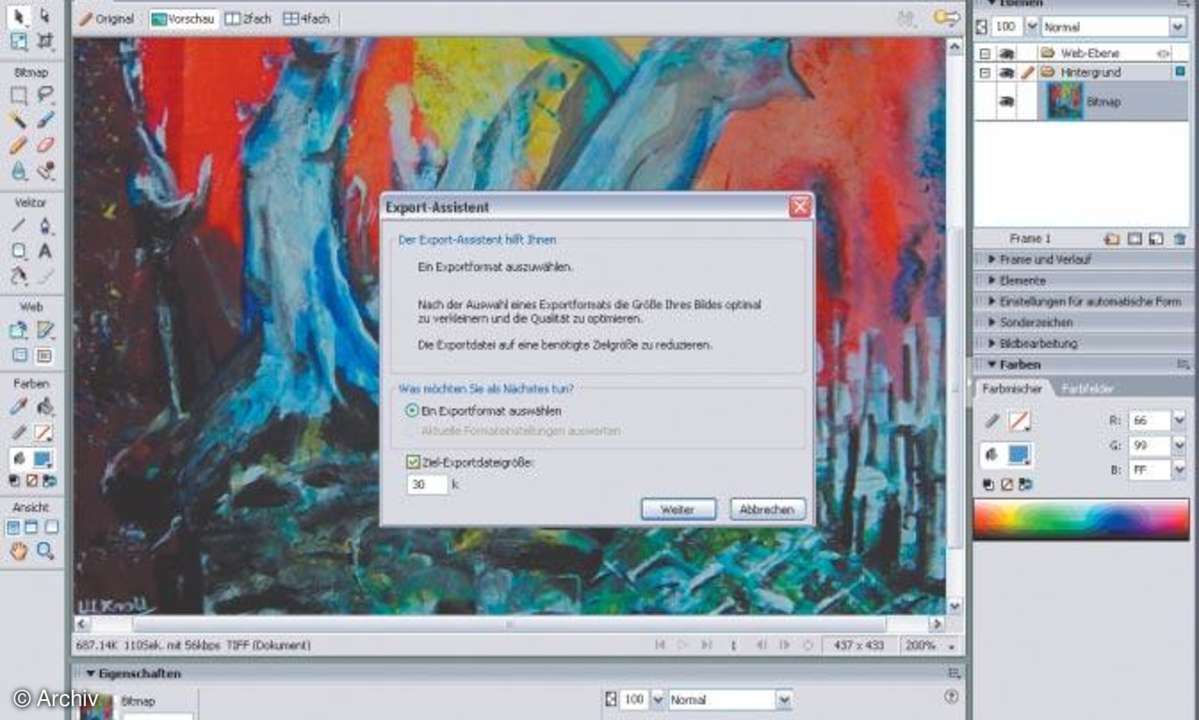This screenshot has width=1199, height=720.
Task: Select the Eraser tool
Action: coord(45,144)
